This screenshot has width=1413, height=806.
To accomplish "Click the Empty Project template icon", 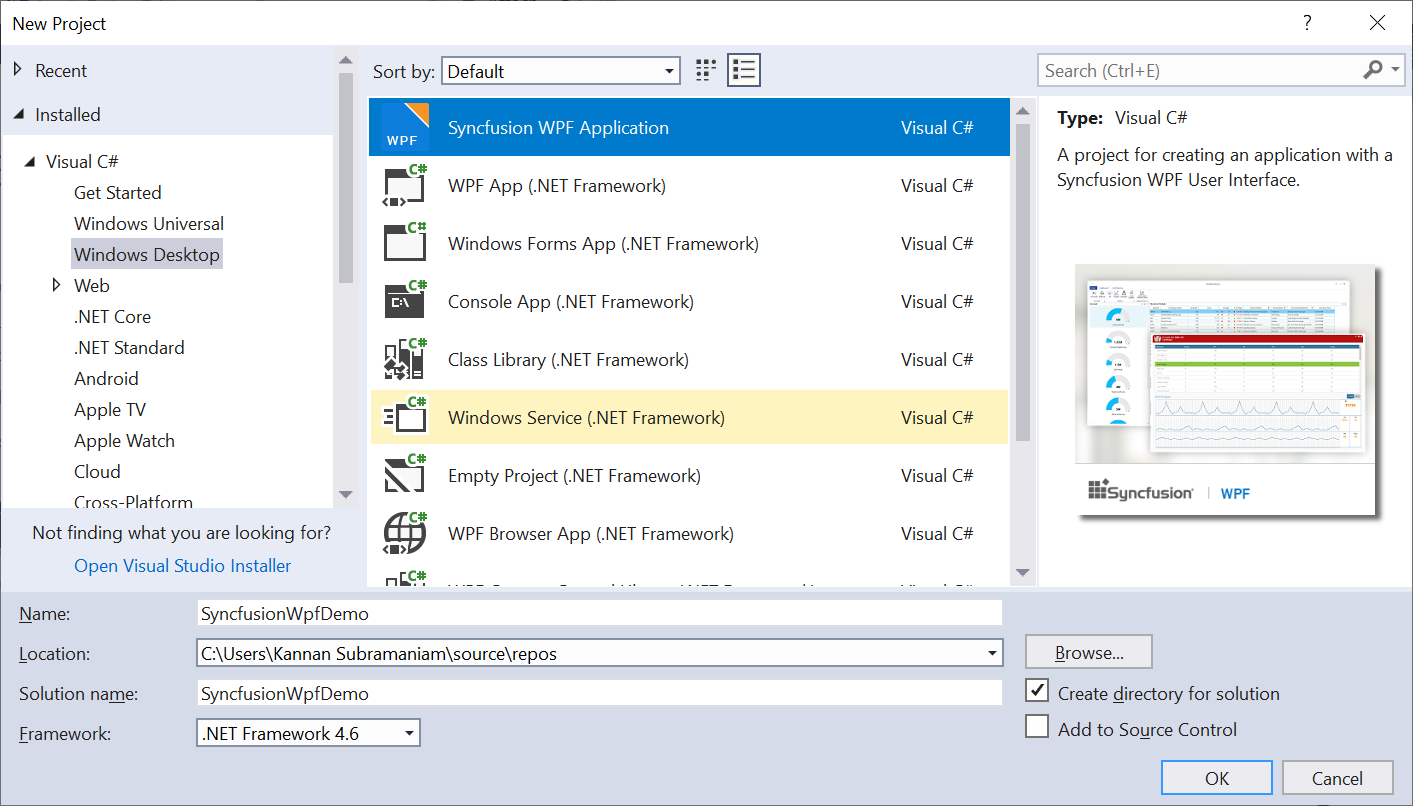I will 405,475.
